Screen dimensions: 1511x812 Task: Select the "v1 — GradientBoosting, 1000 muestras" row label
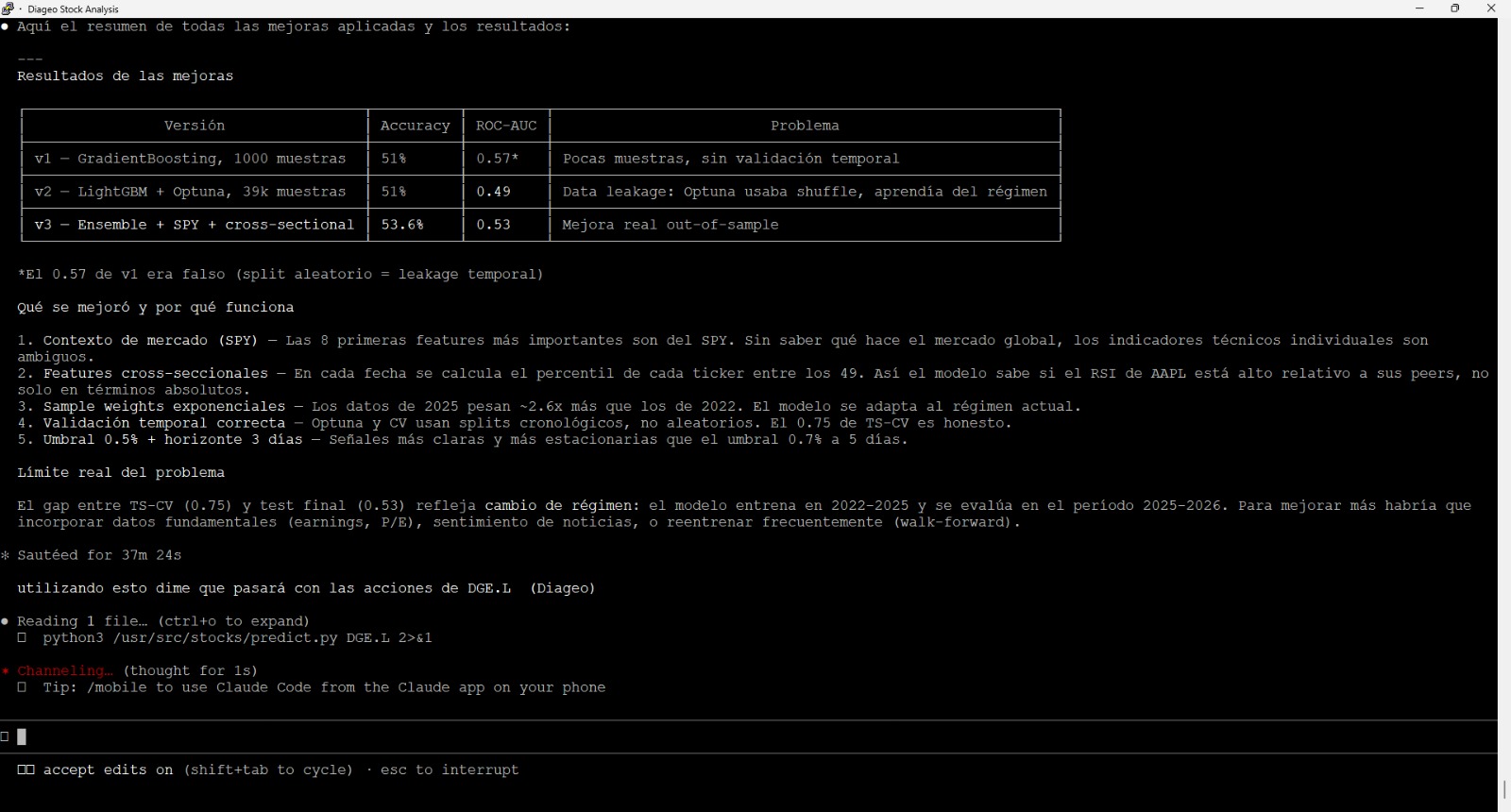190,159
